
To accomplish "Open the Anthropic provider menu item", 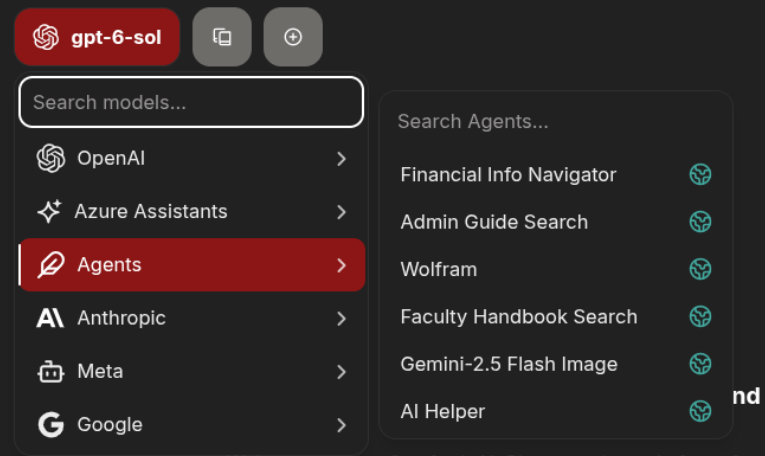I will click(191, 318).
